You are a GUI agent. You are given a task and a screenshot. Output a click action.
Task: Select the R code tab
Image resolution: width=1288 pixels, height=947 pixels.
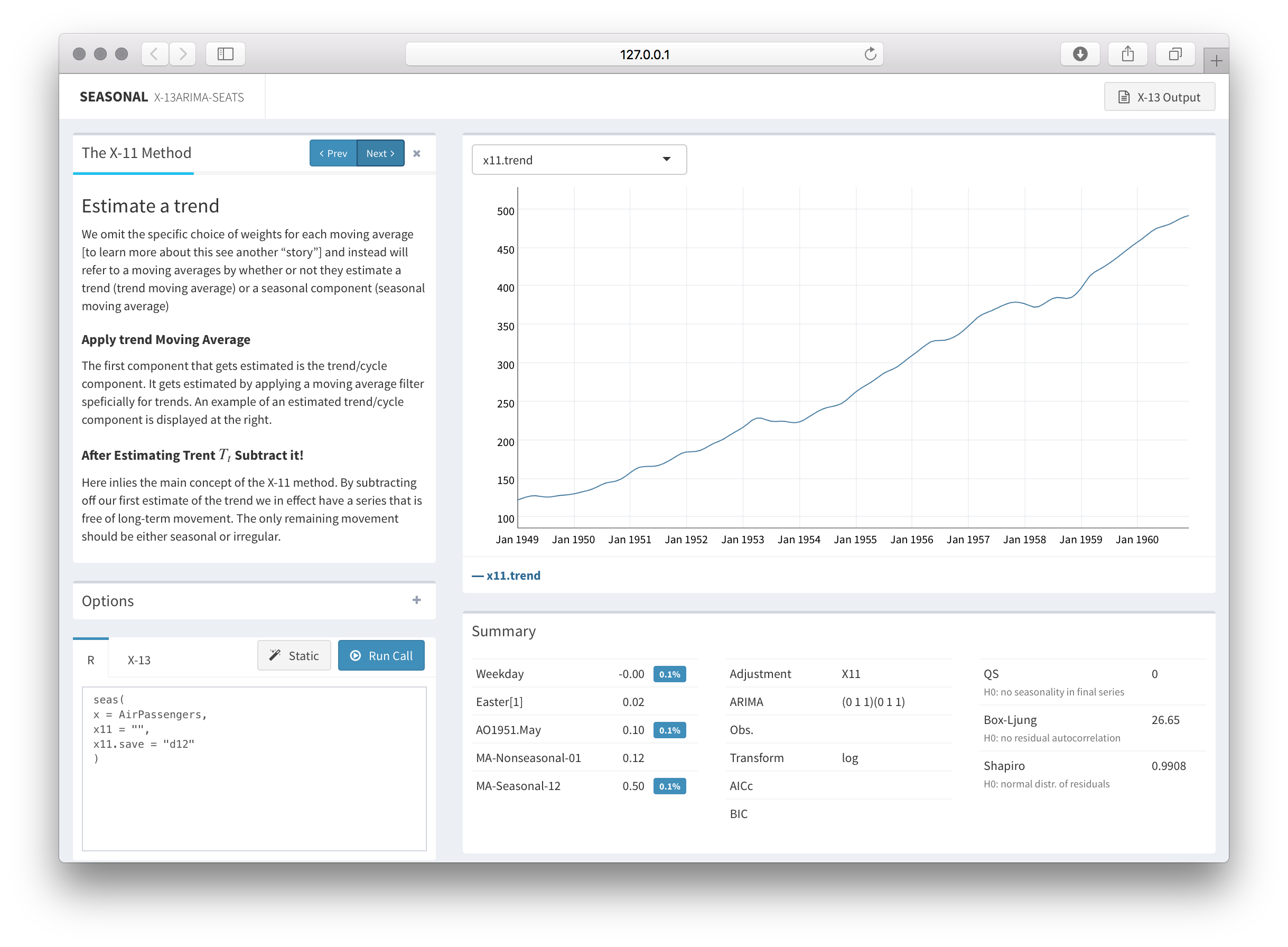point(90,660)
